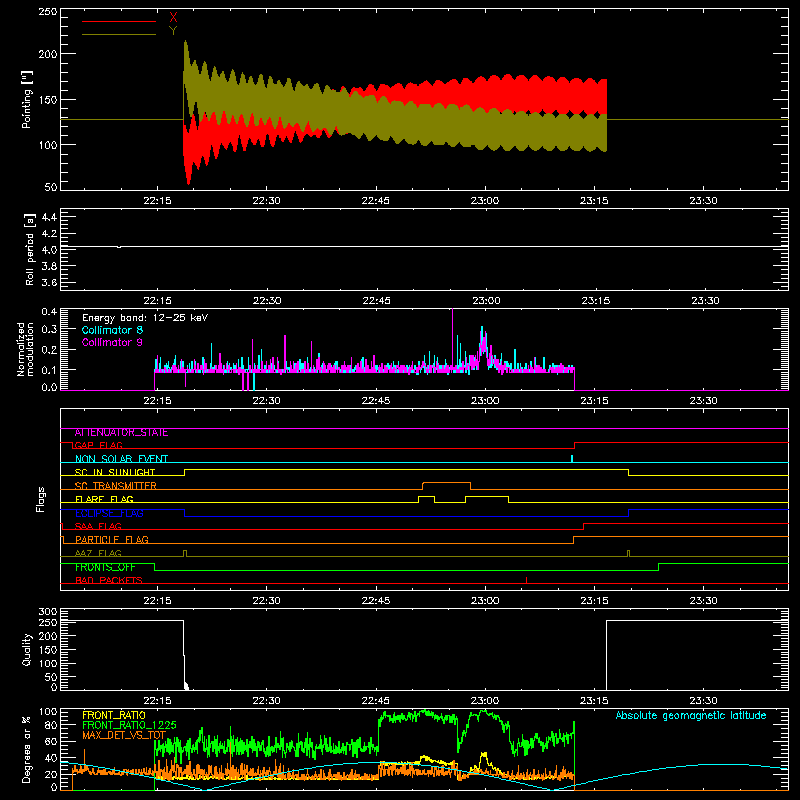Click the Flags axis title
Screen dimensions: 800x800
click(40, 499)
